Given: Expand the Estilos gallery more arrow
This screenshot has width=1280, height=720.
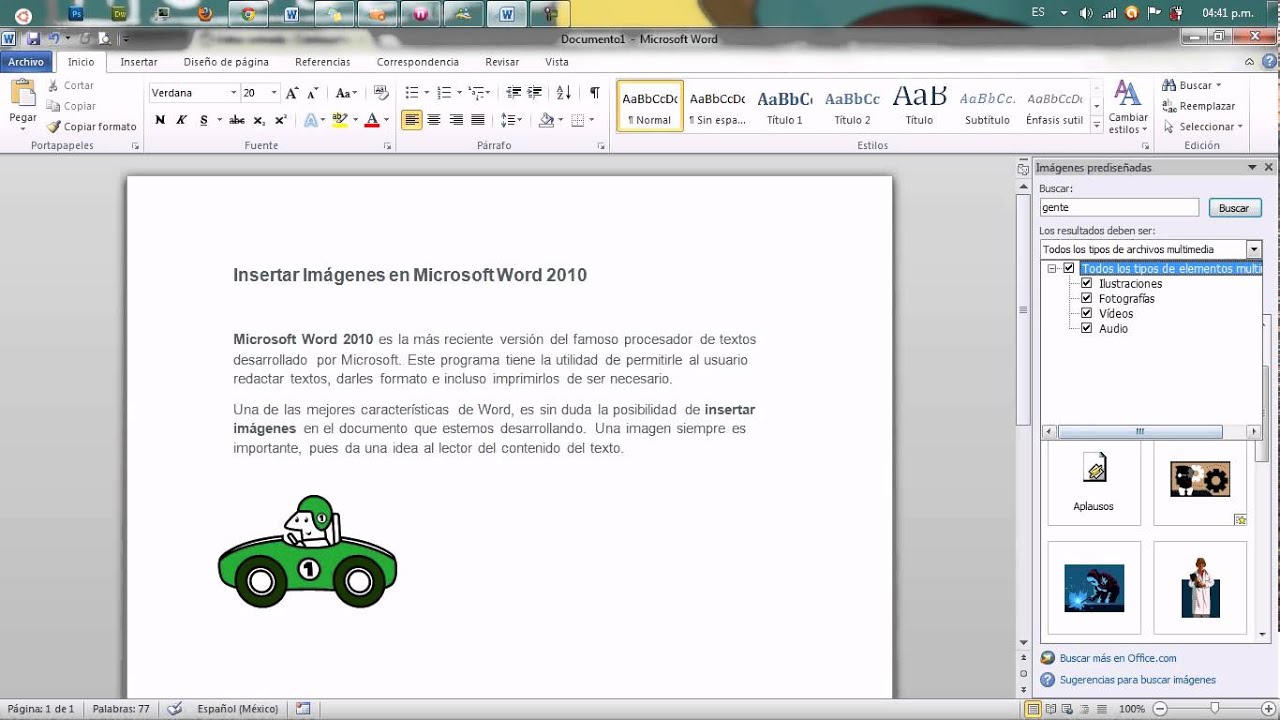Looking at the screenshot, I should [1097, 126].
